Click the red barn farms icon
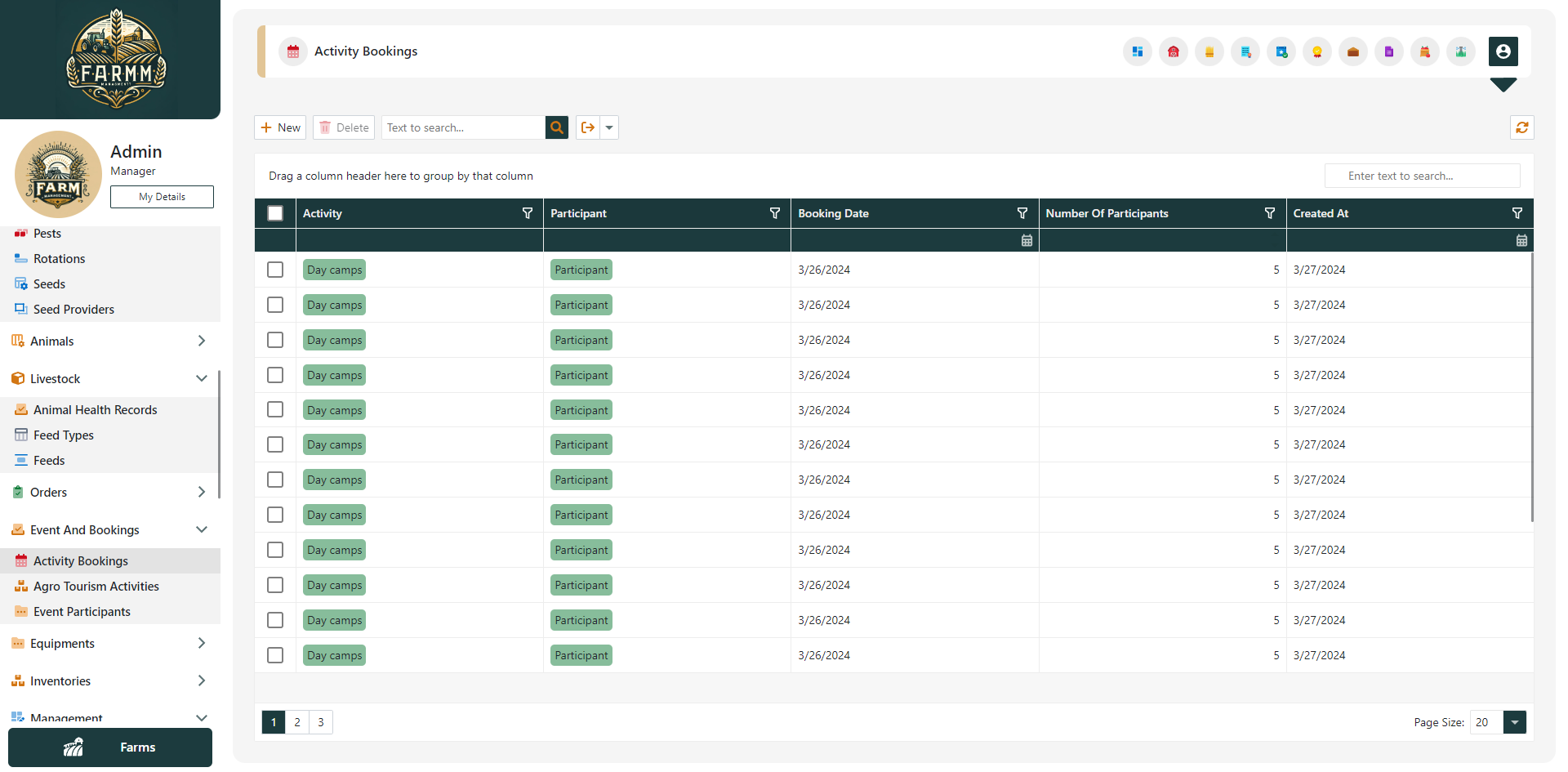 (1174, 51)
